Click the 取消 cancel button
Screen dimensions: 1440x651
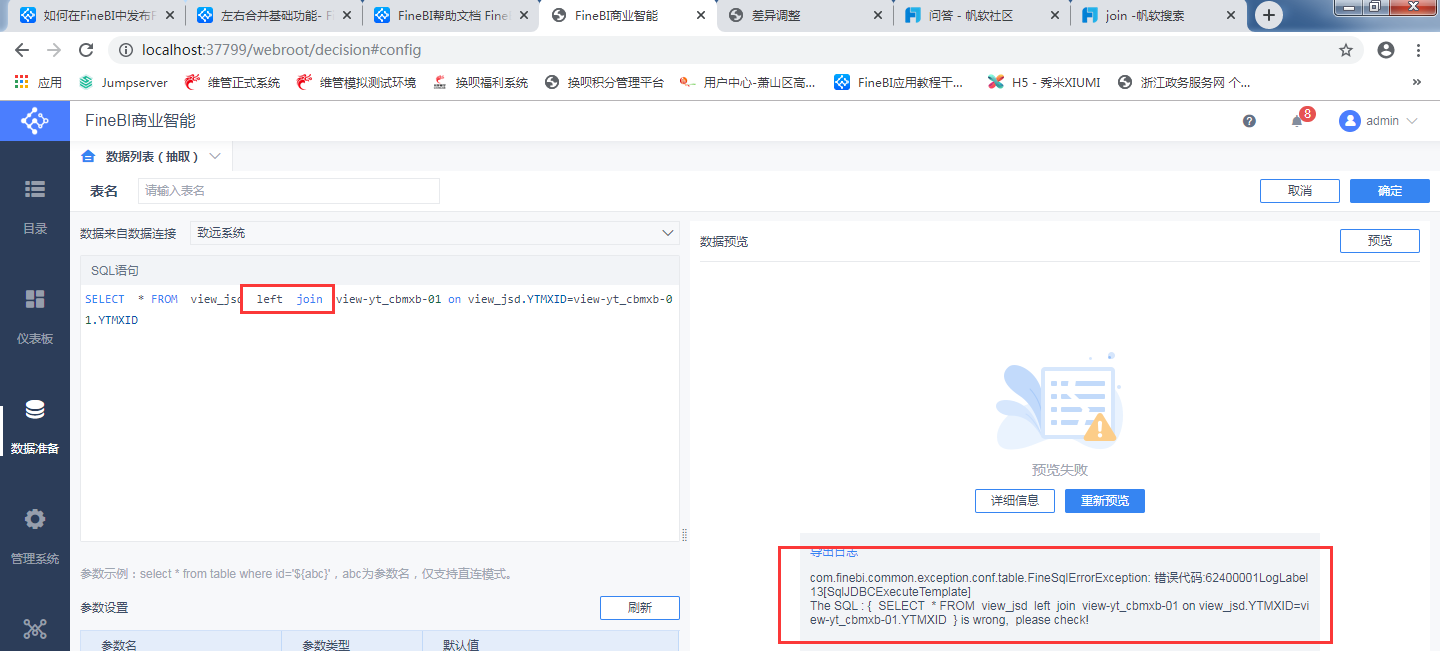pos(1300,191)
